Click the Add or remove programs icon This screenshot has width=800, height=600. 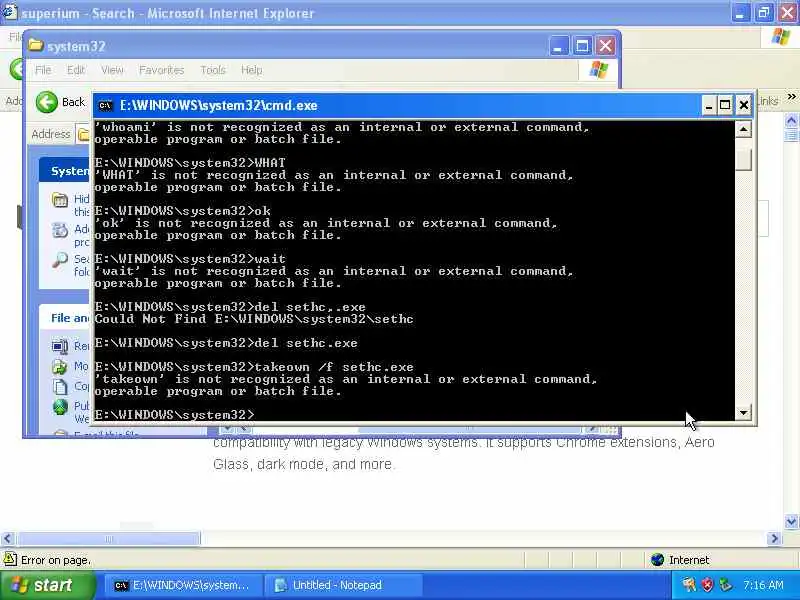pyautogui.click(x=60, y=230)
